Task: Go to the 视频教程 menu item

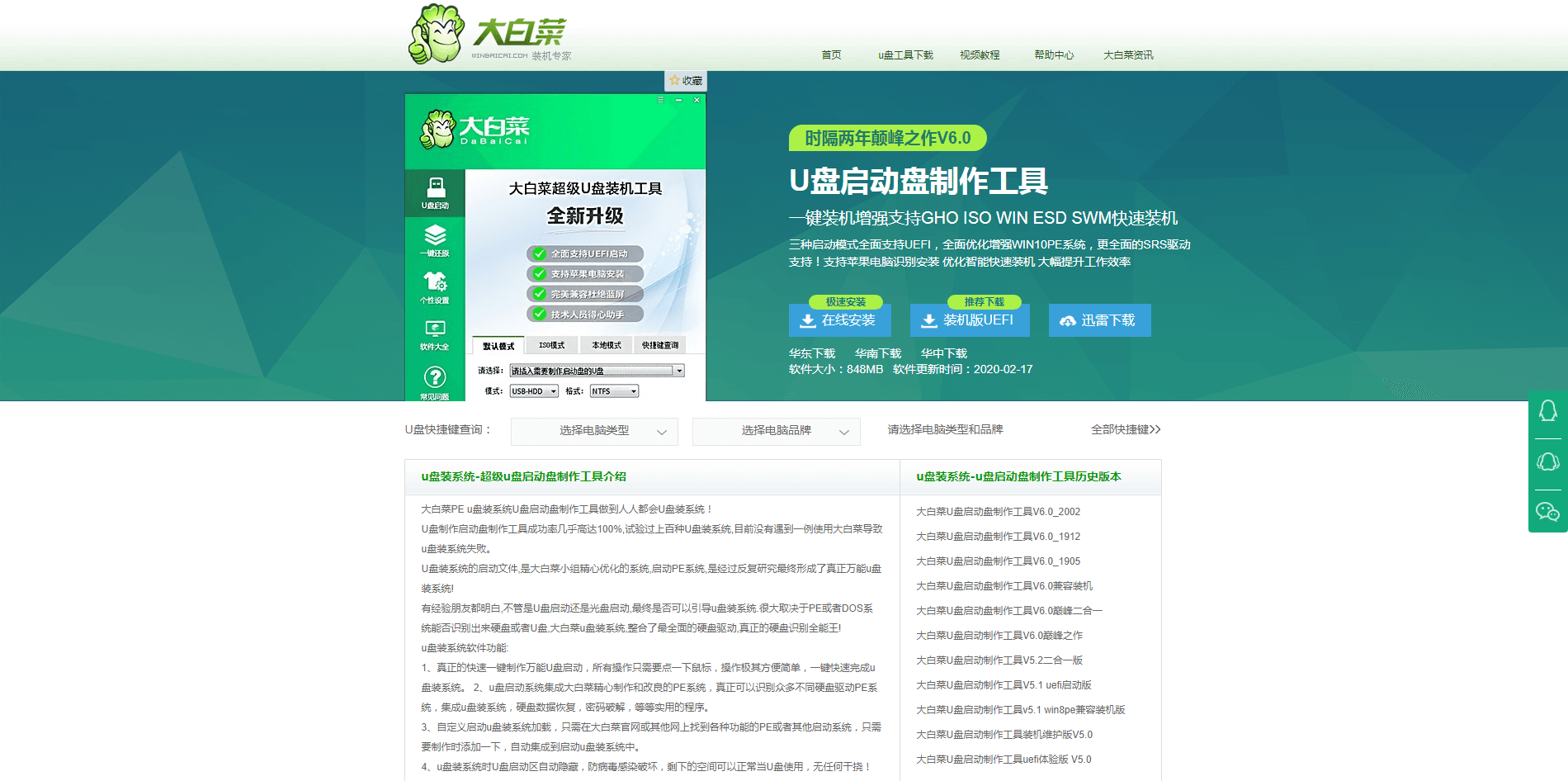Action: 980,55
